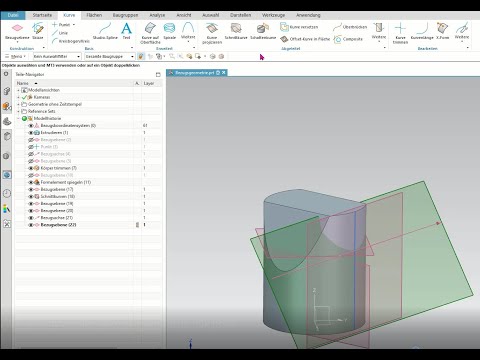This screenshot has width=480, height=360.
Task: Expand the Reference Sets node
Action: (18, 111)
